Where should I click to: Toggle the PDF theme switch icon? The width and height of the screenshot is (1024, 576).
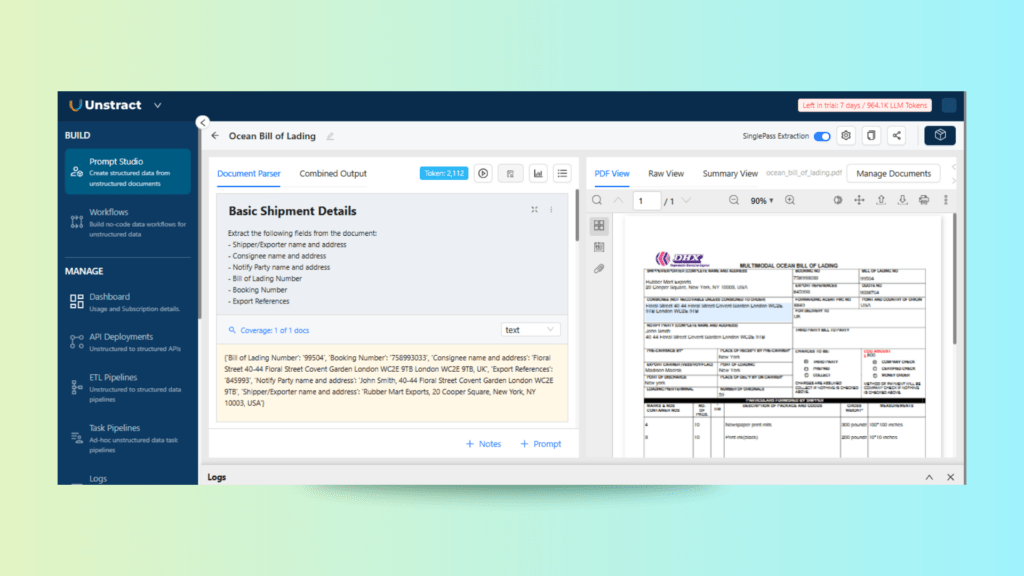click(838, 201)
